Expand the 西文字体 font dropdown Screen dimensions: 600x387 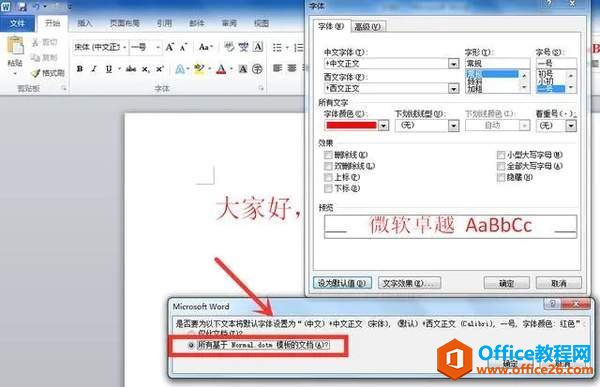coord(453,88)
